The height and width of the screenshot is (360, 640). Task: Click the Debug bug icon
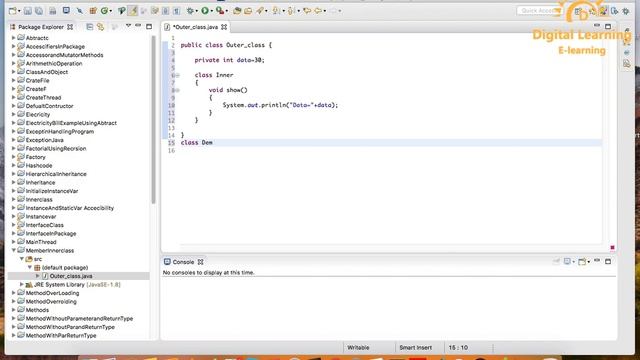190,11
